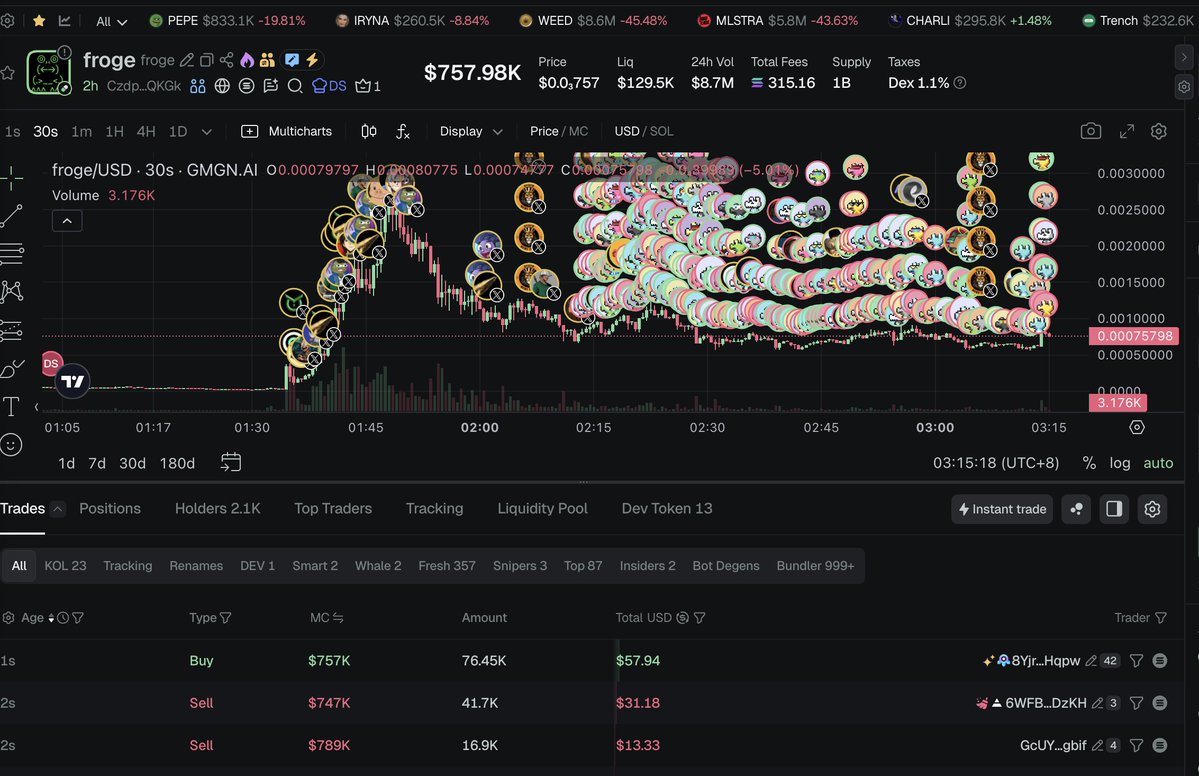Image resolution: width=1199 pixels, height=776 pixels.
Task: Filter trades by Fresh 357
Action: [x=447, y=566]
